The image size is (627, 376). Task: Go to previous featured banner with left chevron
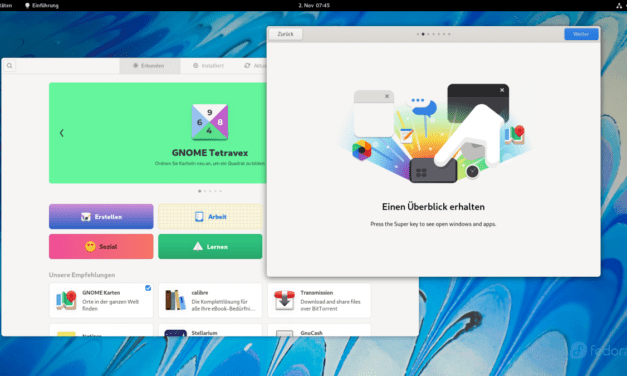62,133
